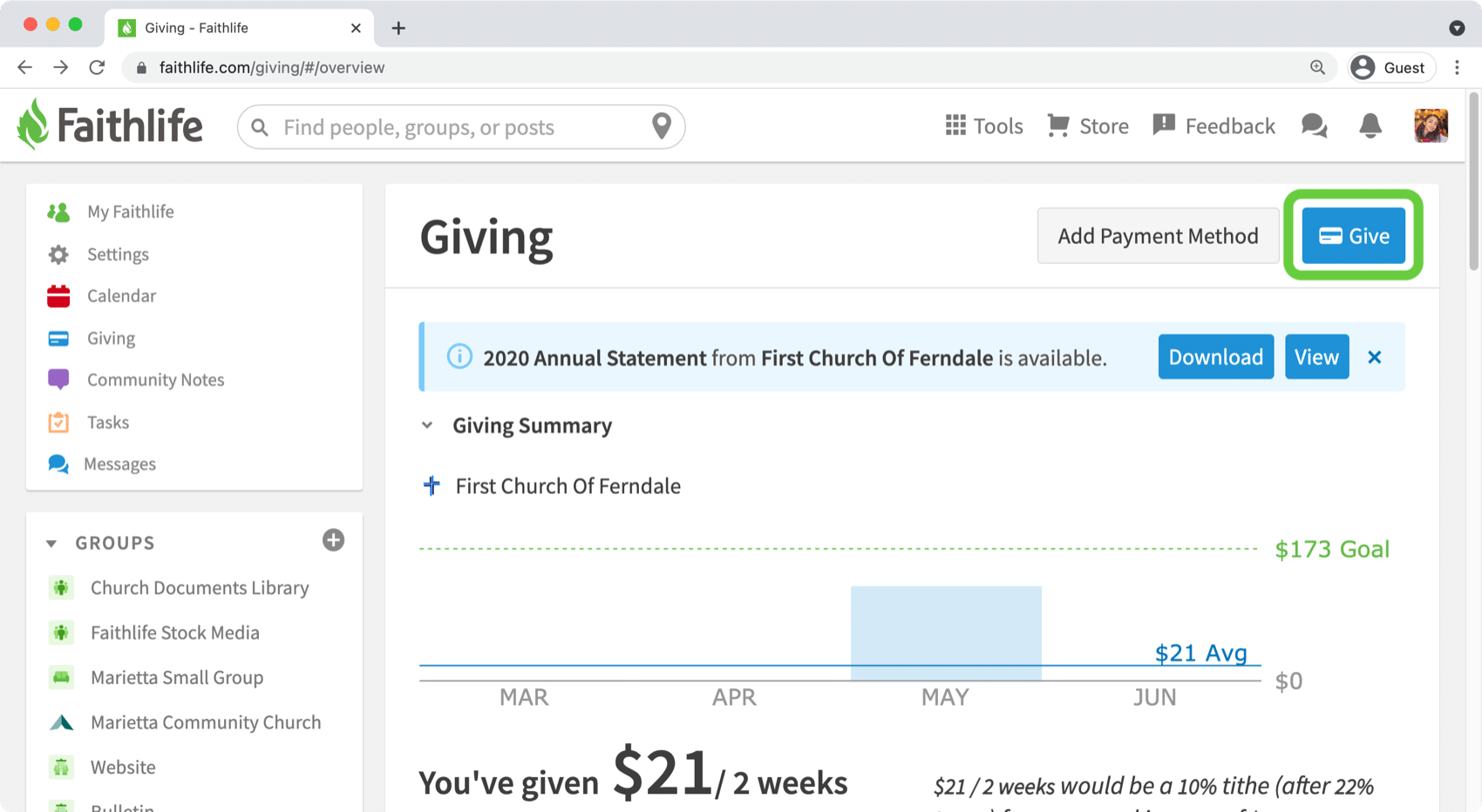Open Settings from the sidebar
This screenshot has width=1482, height=812.
click(x=118, y=254)
